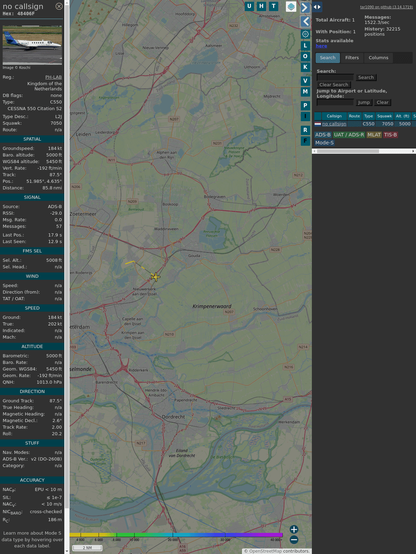Image resolution: width=416 pixels, height=554 pixels.
Task: Open the stats 'here' link
Action: 321,46
